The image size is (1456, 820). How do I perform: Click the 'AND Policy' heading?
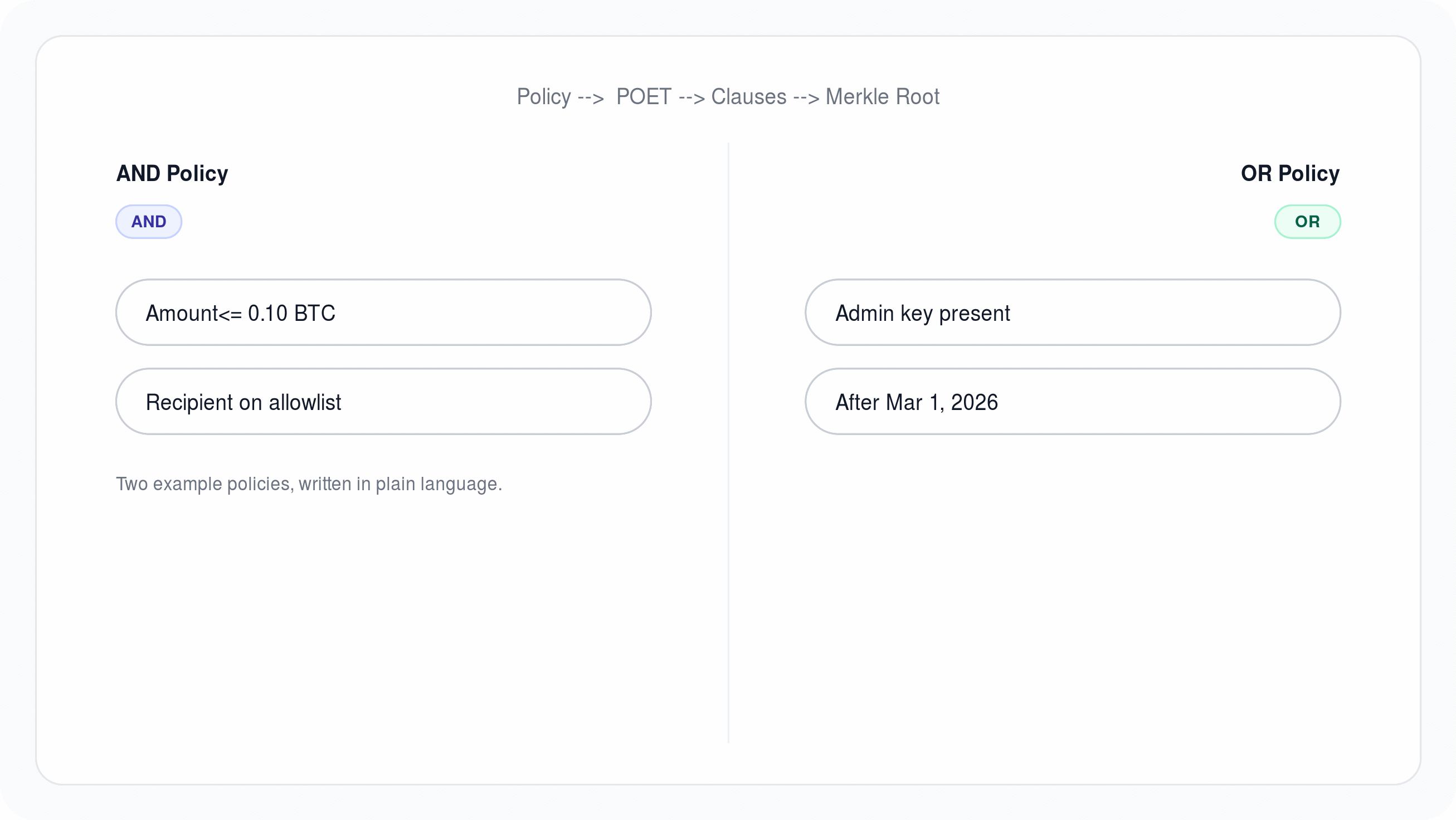[x=172, y=173]
